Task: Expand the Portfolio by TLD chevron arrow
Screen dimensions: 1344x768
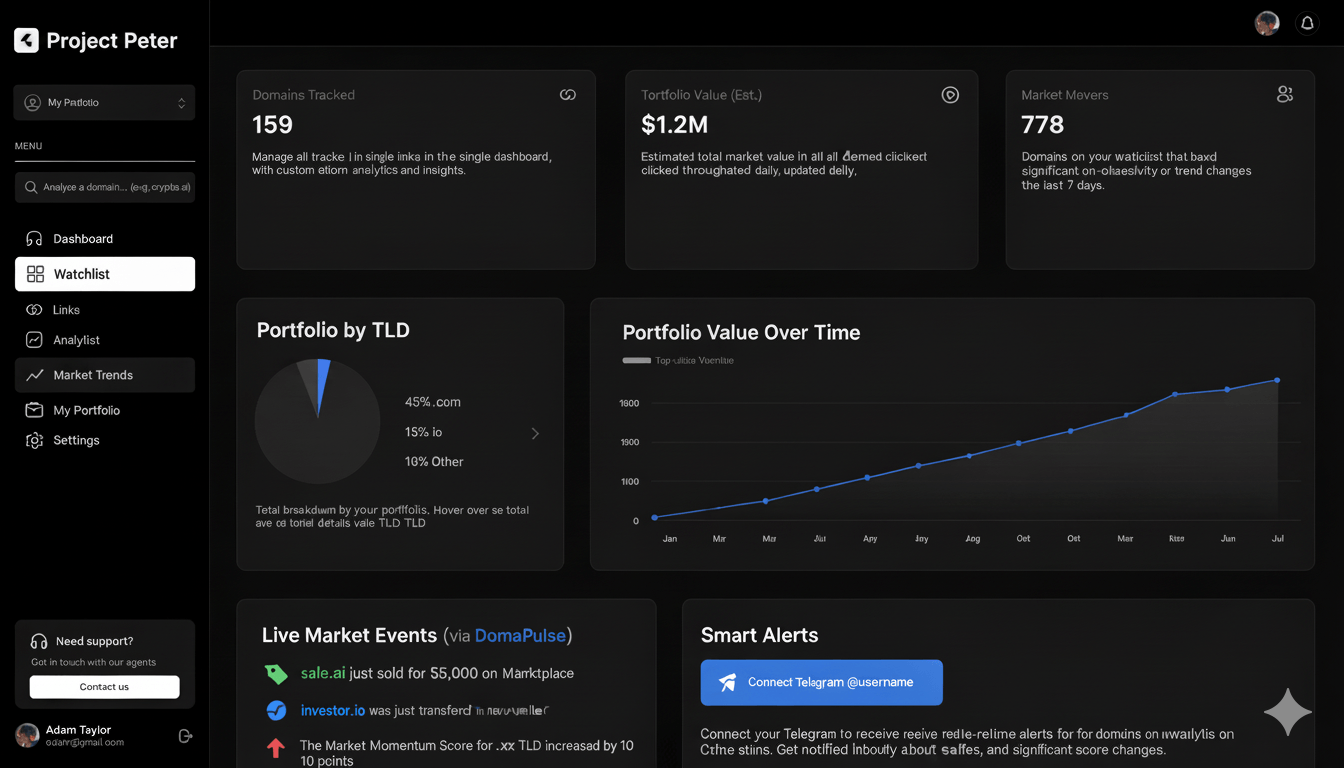Action: click(x=535, y=433)
